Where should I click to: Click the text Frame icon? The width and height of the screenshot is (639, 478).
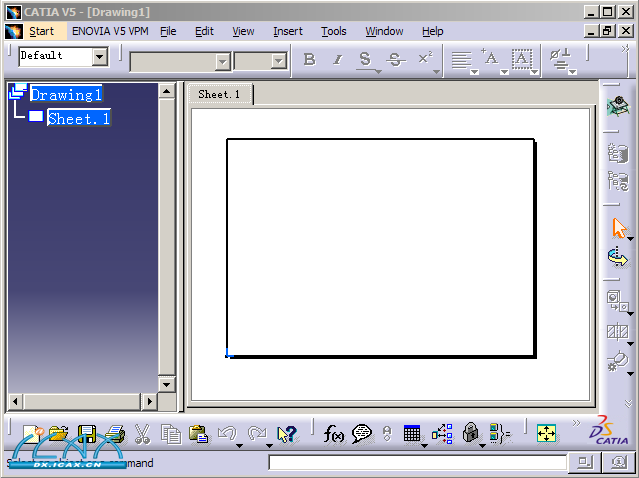click(522, 59)
